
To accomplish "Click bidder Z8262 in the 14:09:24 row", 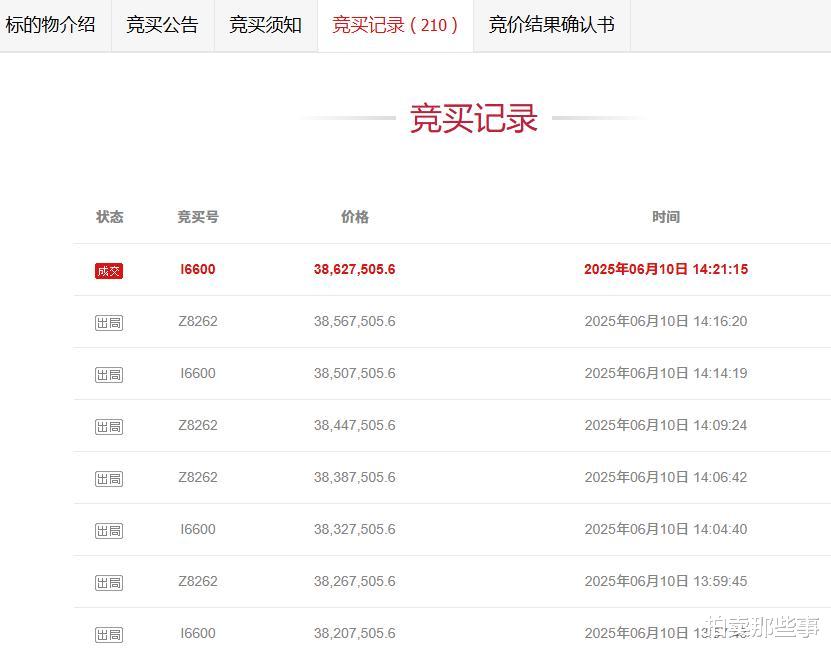I will tap(198, 425).
